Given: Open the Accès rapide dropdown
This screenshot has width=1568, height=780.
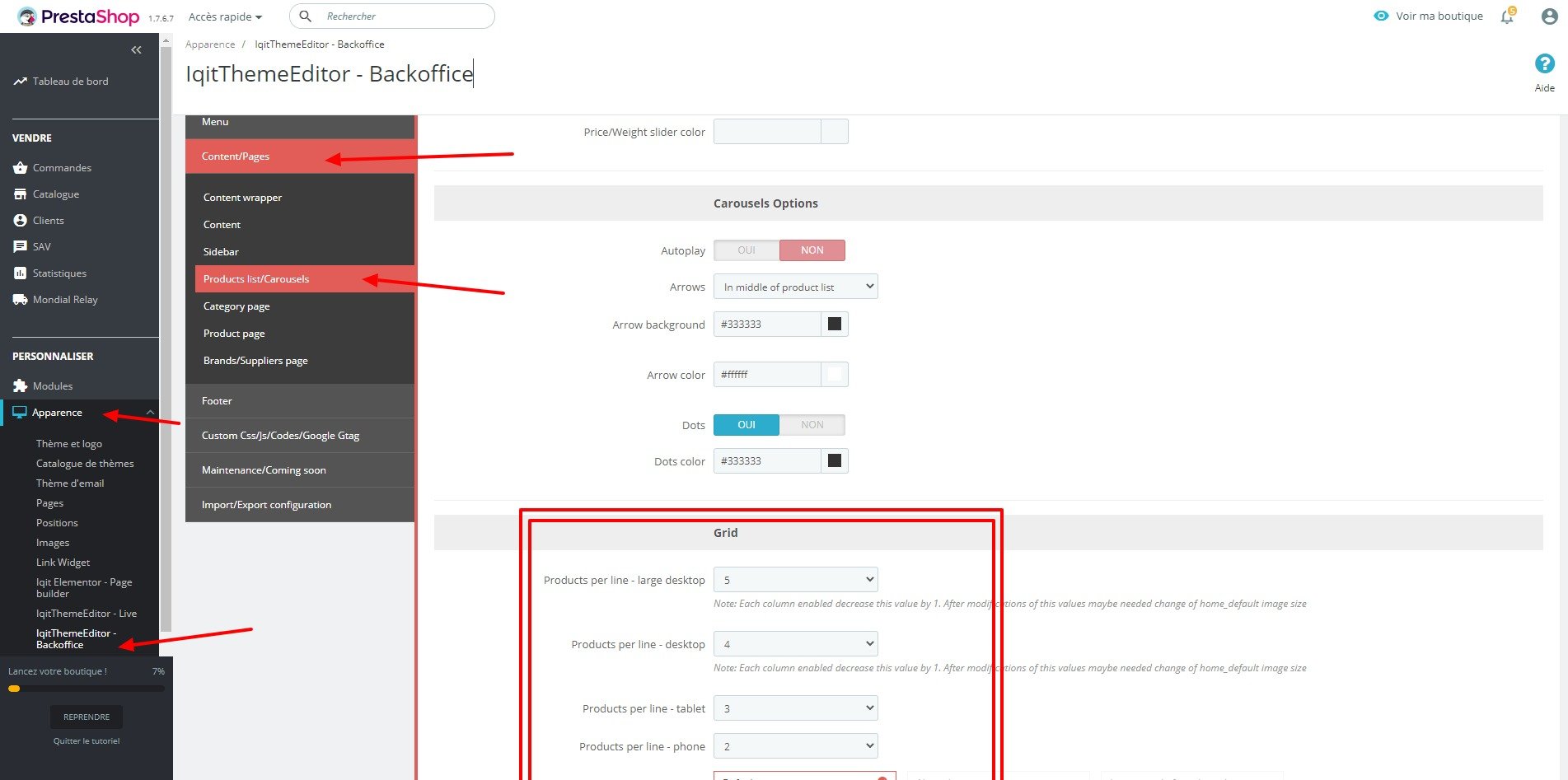Looking at the screenshot, I should tap(225, 16).
